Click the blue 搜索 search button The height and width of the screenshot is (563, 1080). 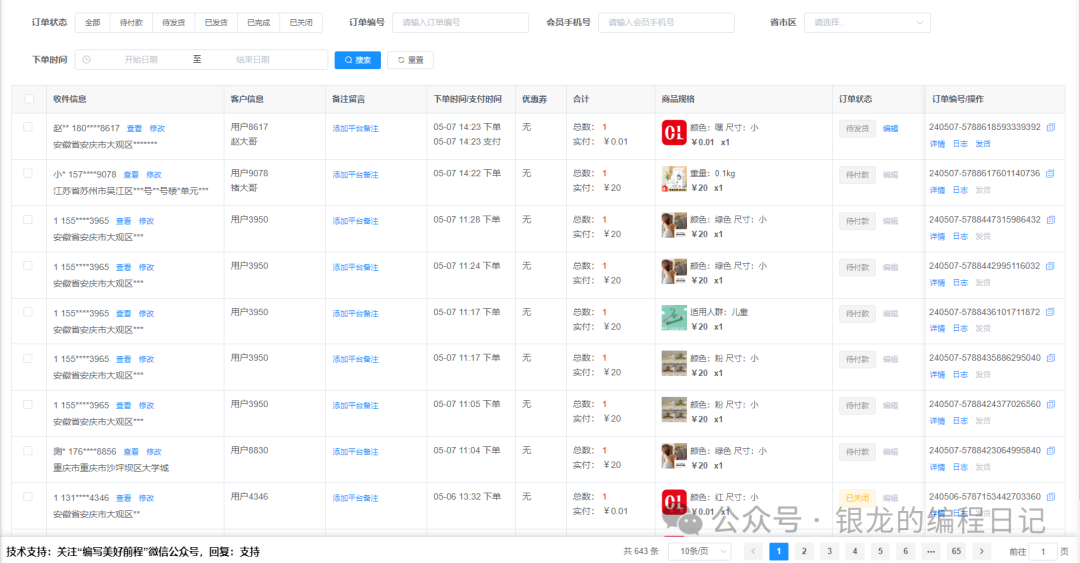(357, 60)
